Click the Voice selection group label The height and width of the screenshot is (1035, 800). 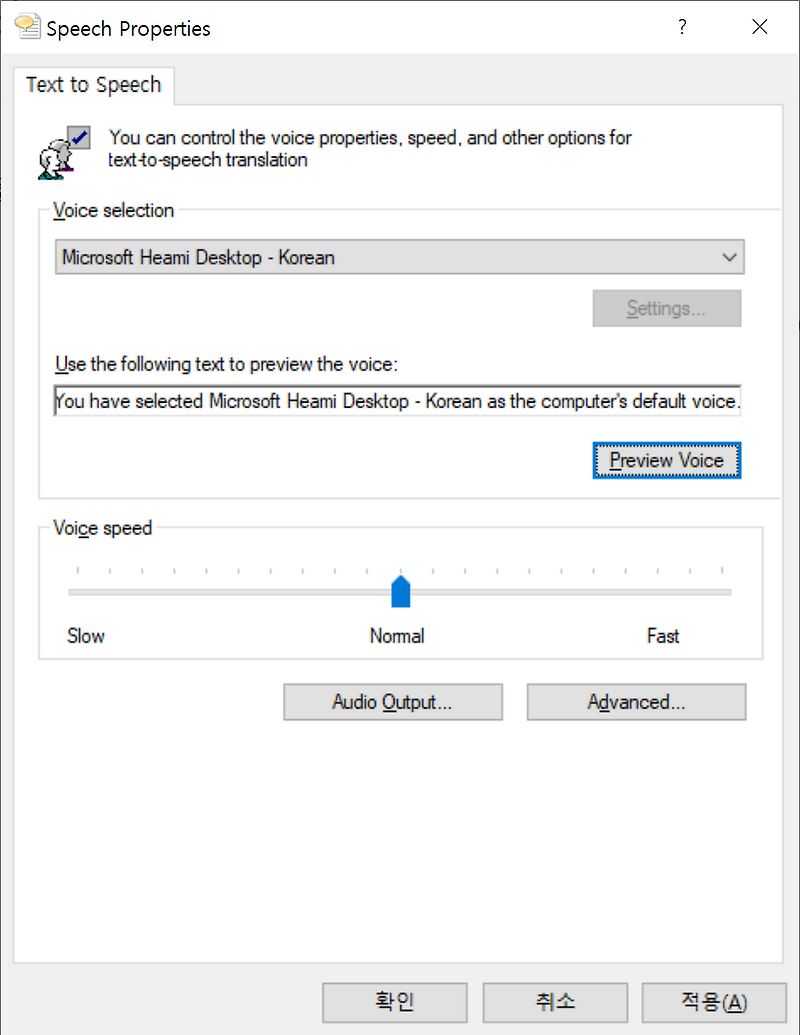coord(114,211)
